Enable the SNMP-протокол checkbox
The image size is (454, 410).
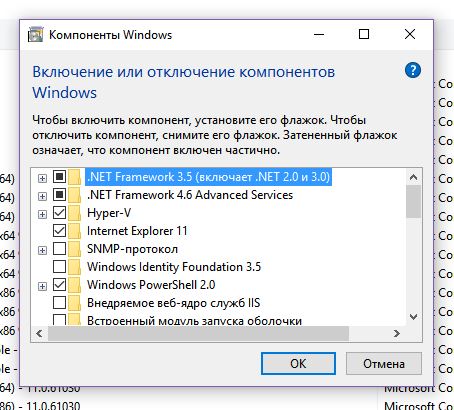pyautogui.click(x=59, y=249)
